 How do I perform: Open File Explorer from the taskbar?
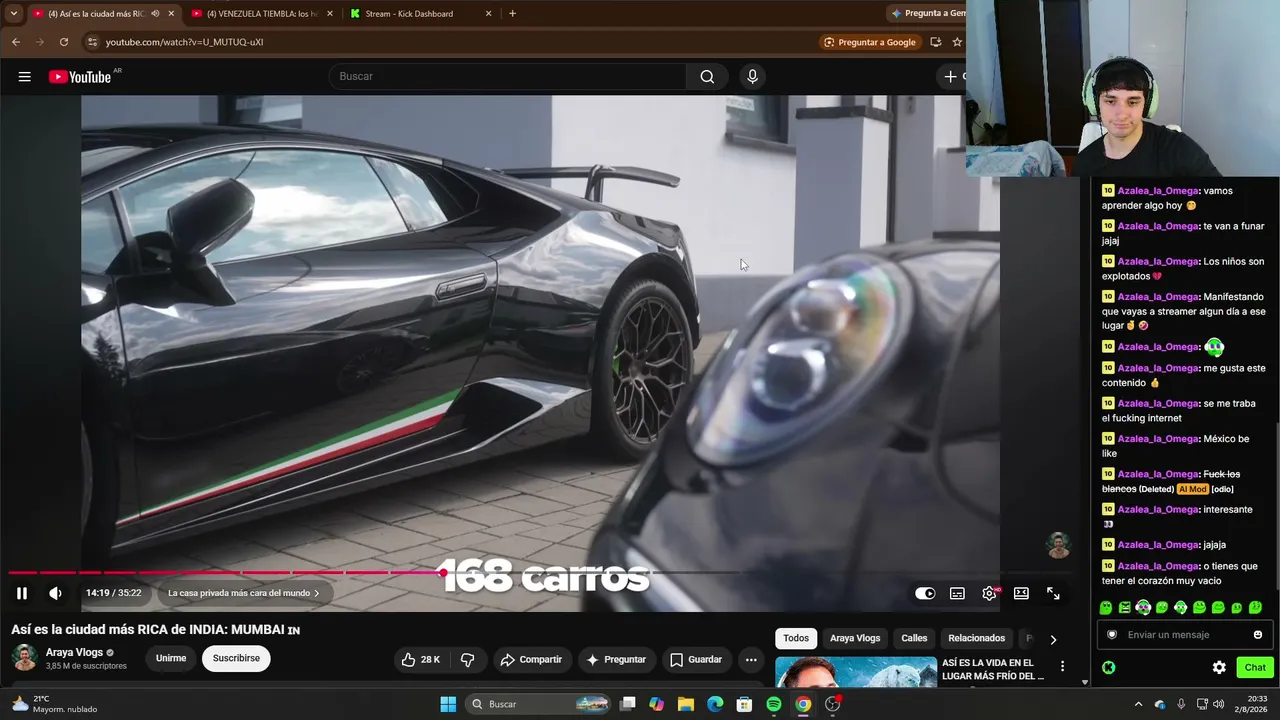pos(686,704)
